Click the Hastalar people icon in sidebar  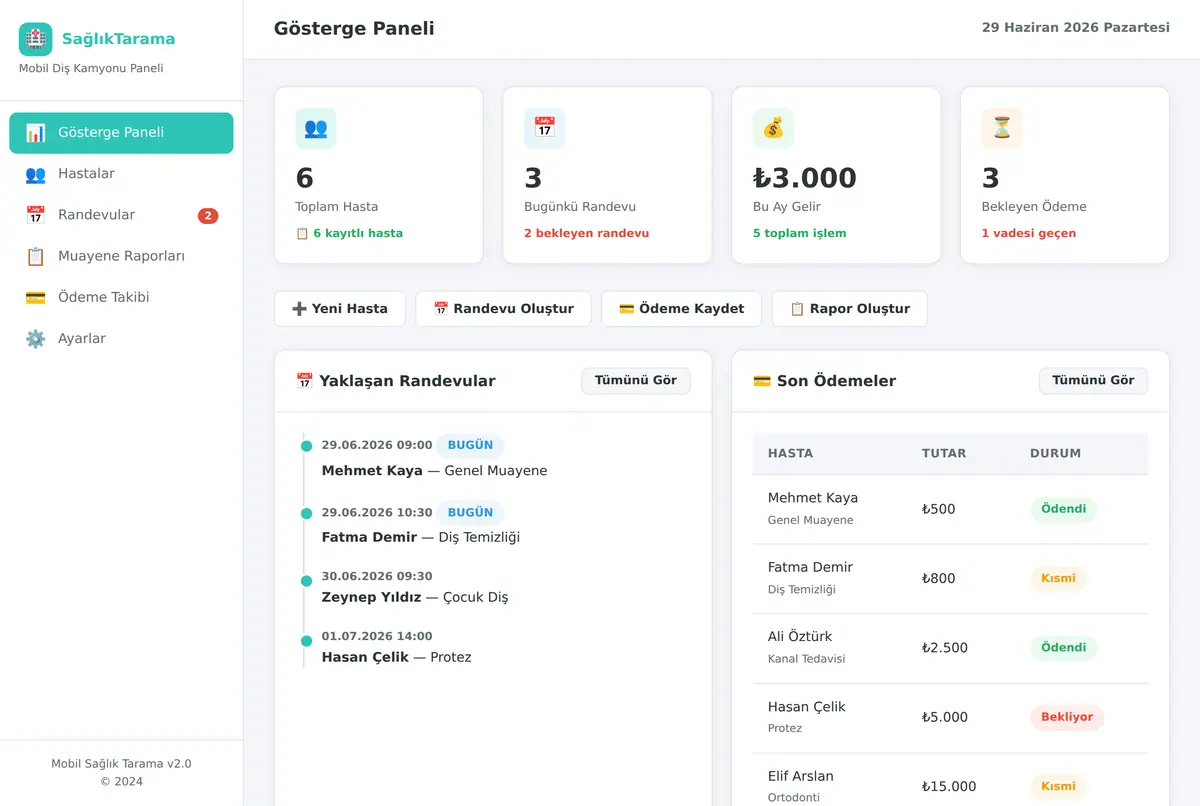pyautogui.click(x=36, y=174)
